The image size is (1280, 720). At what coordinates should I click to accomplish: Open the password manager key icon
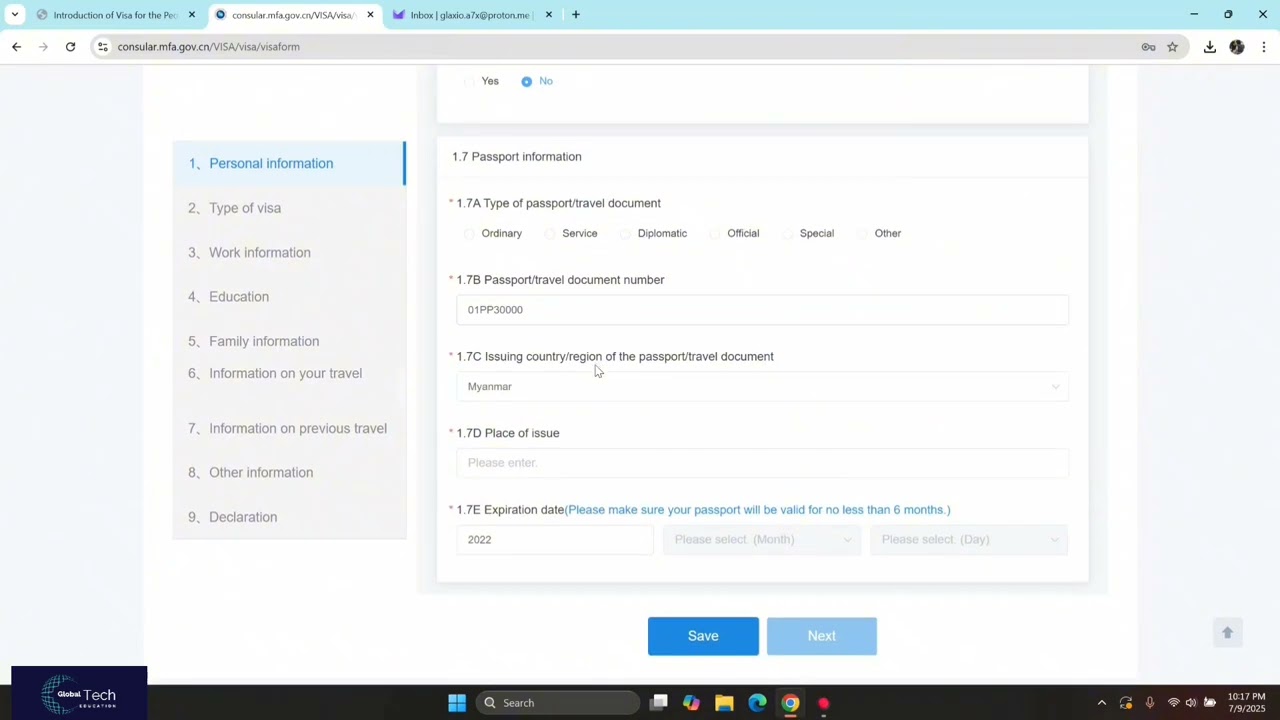pos(1148,47)
